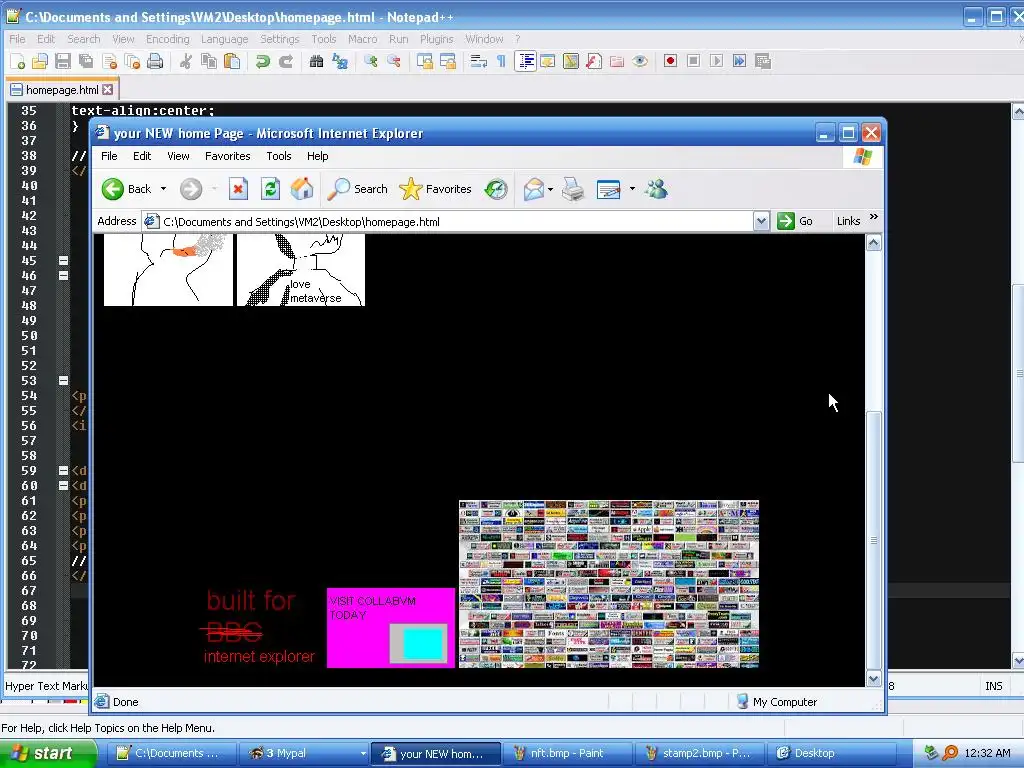The height and width of the screenshot is (768, 1024).
Task: Click magenta VISIT COLLABVM TODAY banner image
Action: tap(391, 628)
